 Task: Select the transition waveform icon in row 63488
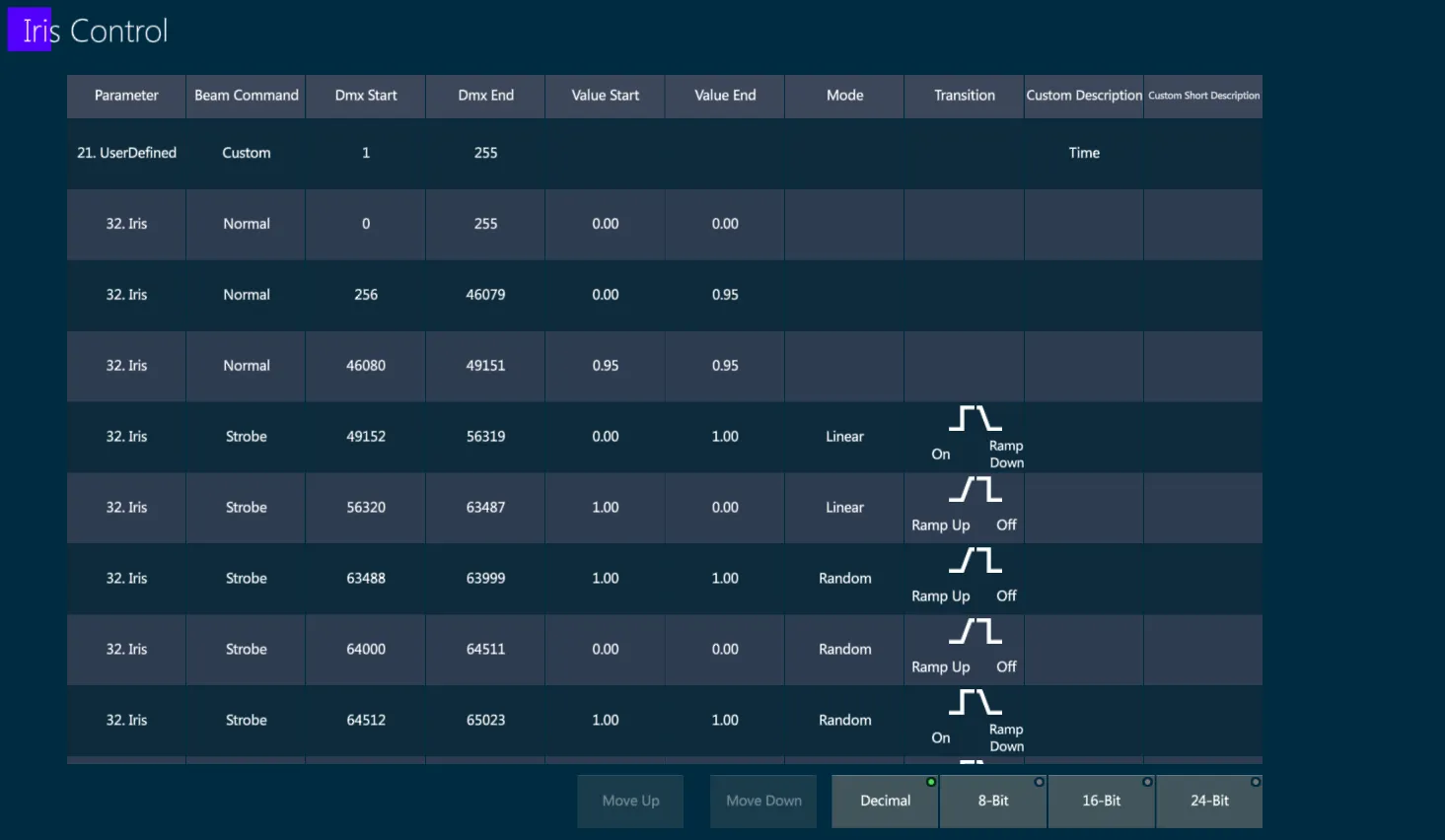(x=975, y=560)
